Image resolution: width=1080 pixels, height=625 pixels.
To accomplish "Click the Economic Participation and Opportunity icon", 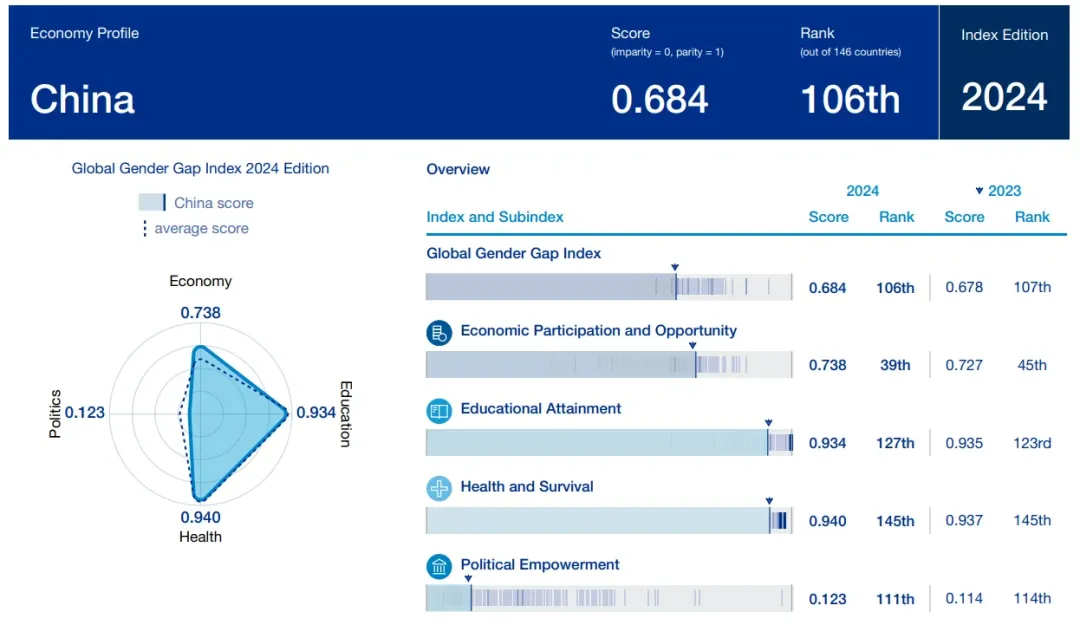I will (439, 333).
